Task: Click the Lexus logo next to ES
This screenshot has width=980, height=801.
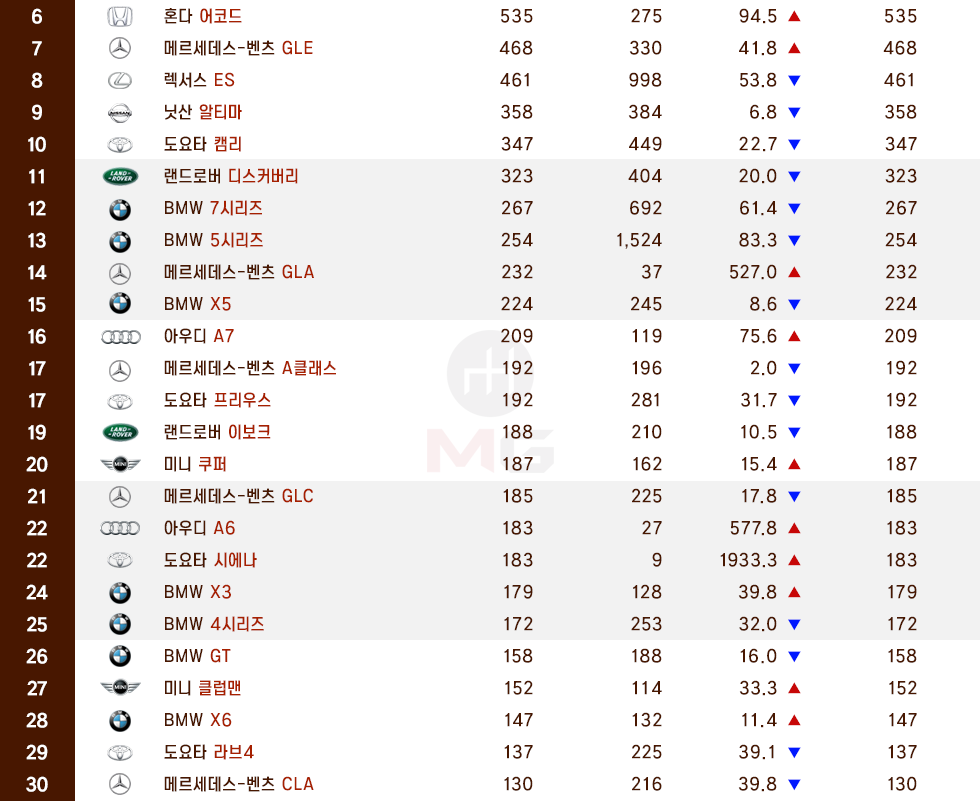Action: click(x=120, y=80)
